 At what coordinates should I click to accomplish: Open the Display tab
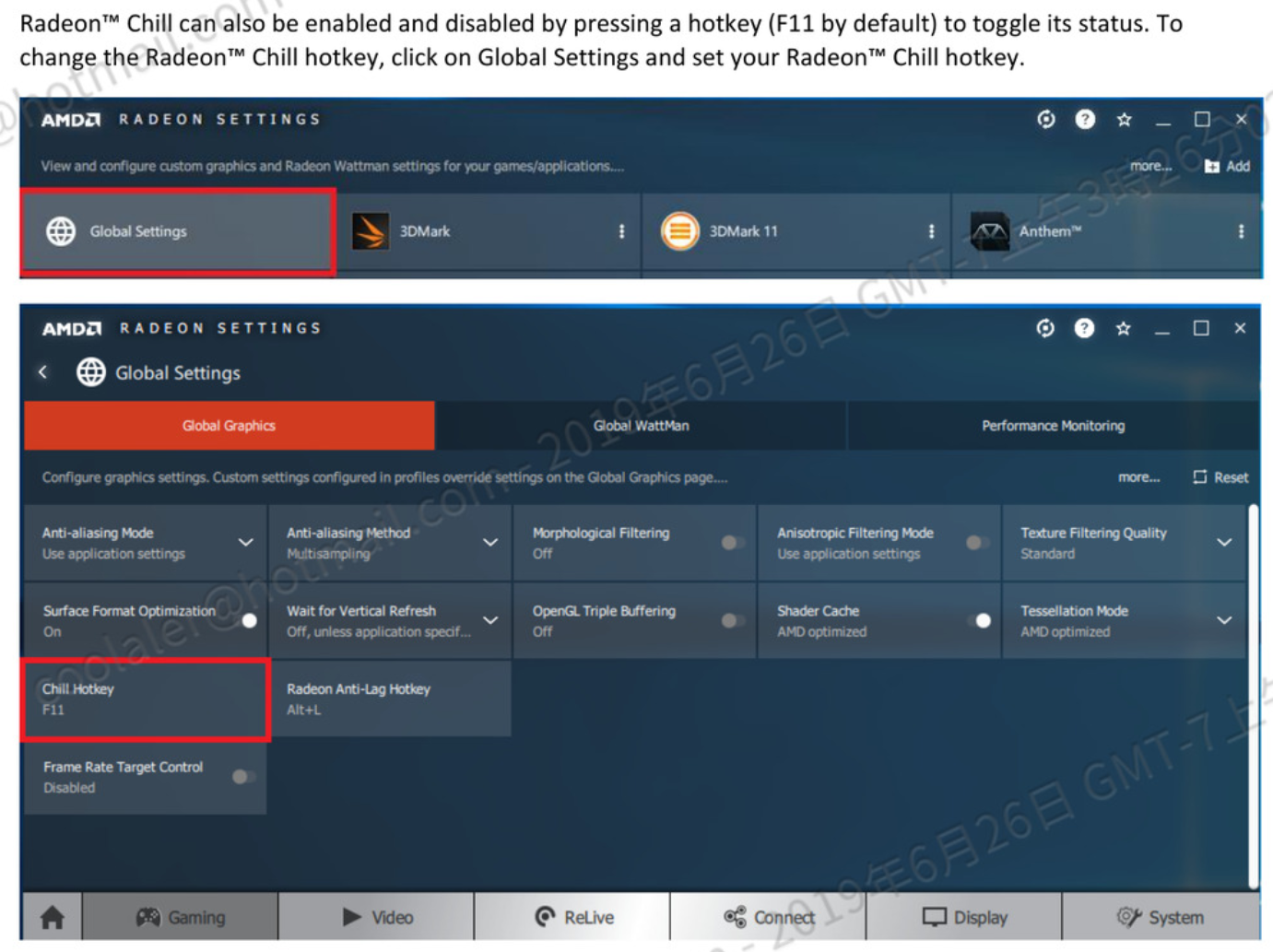(964, 917)
